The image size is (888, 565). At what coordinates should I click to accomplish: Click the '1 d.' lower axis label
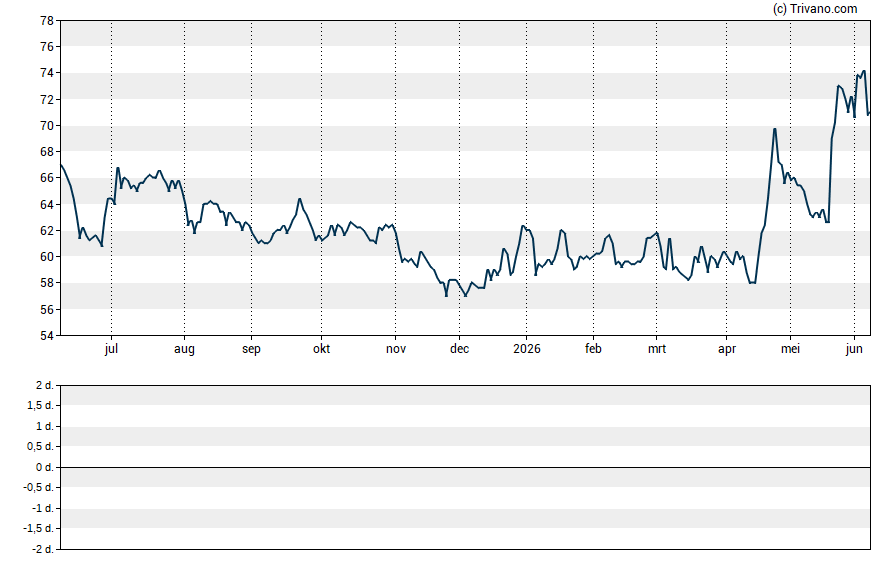pyautogui.click(x=44, y=426)
